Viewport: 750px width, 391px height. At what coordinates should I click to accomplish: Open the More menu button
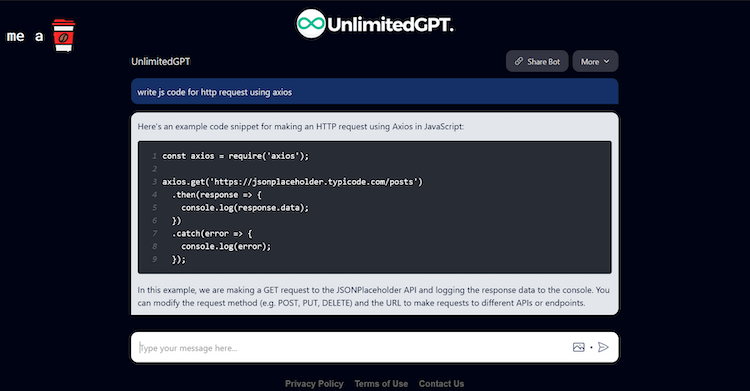click(595, 61)
